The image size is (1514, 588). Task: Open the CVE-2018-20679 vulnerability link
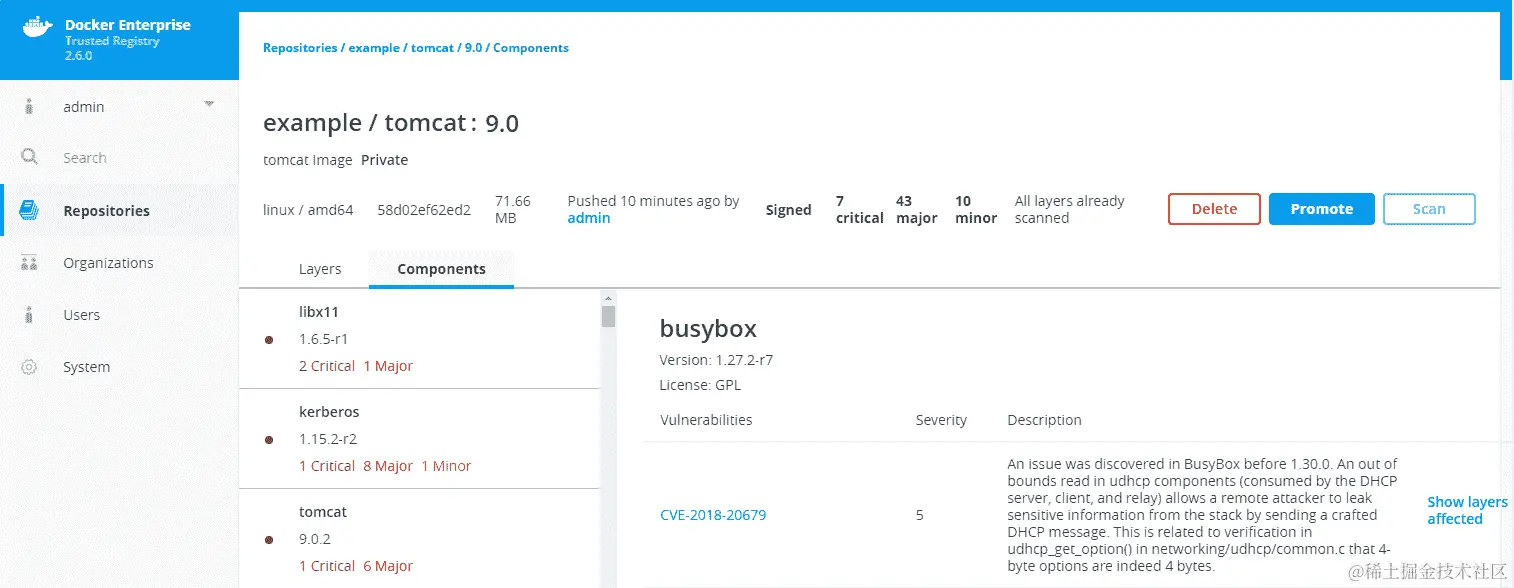(x=713, y=515)
